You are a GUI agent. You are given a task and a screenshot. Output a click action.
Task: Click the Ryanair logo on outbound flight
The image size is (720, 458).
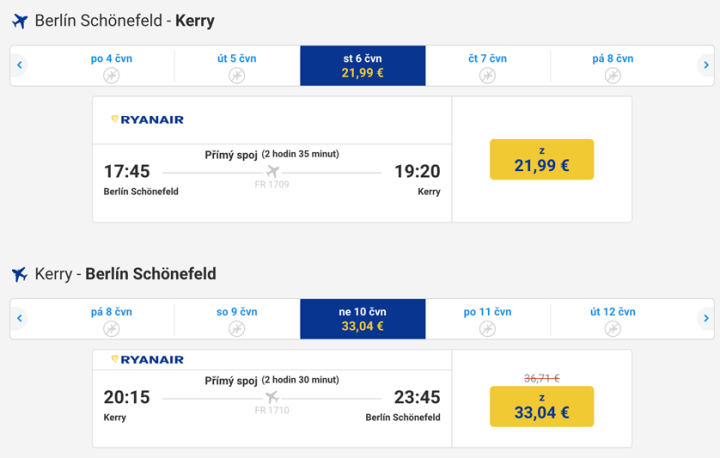tap(147, 119)
